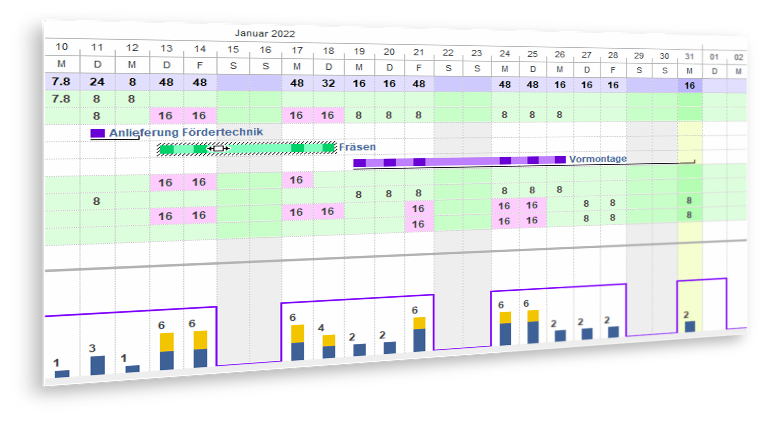Select day 21 in the date header
The width and height of the screenshot is (764, 424).
pyautogui.click(x=419, y=52)
